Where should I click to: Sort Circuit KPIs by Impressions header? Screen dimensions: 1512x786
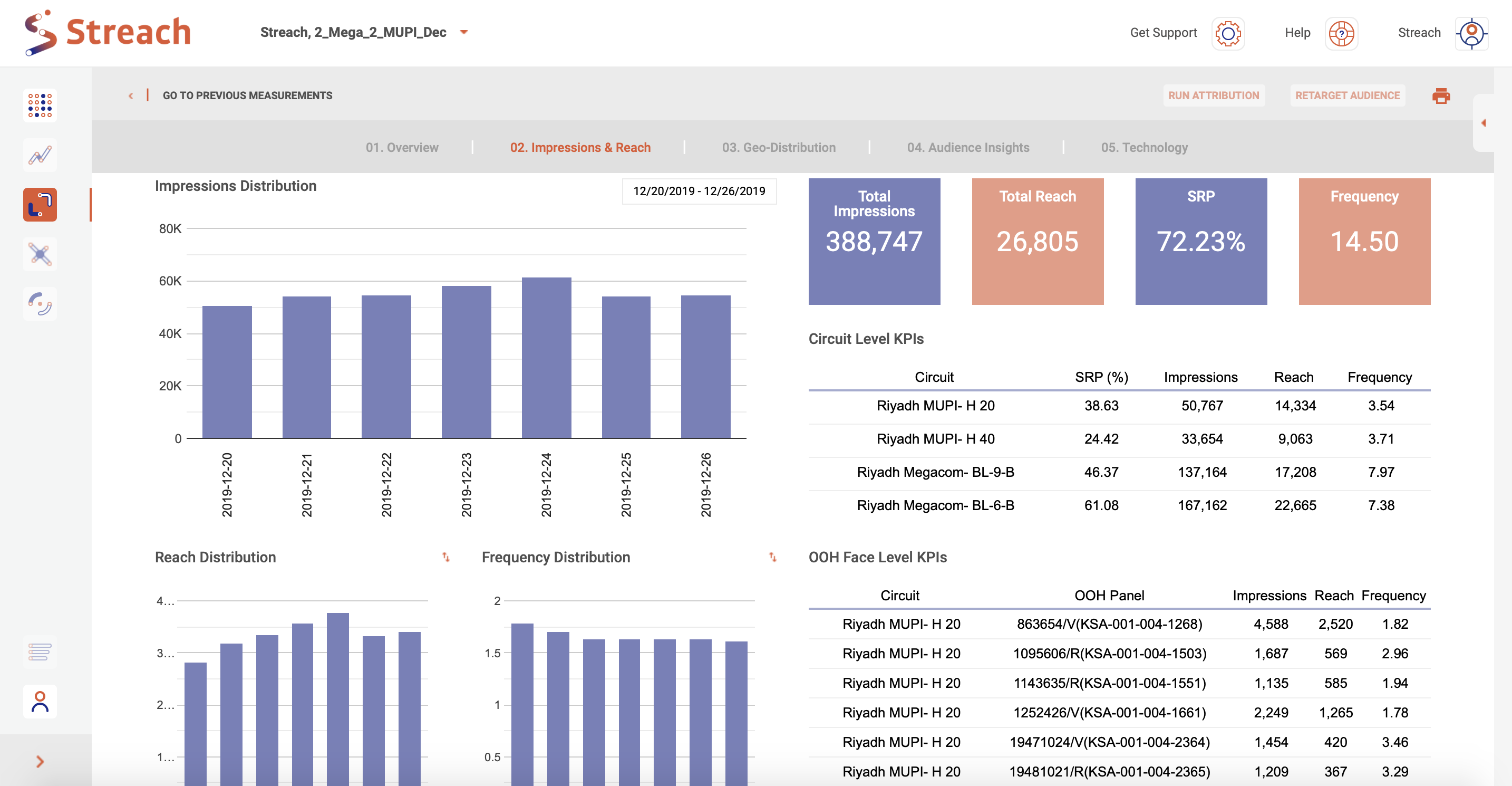(x=1200, y=377)
